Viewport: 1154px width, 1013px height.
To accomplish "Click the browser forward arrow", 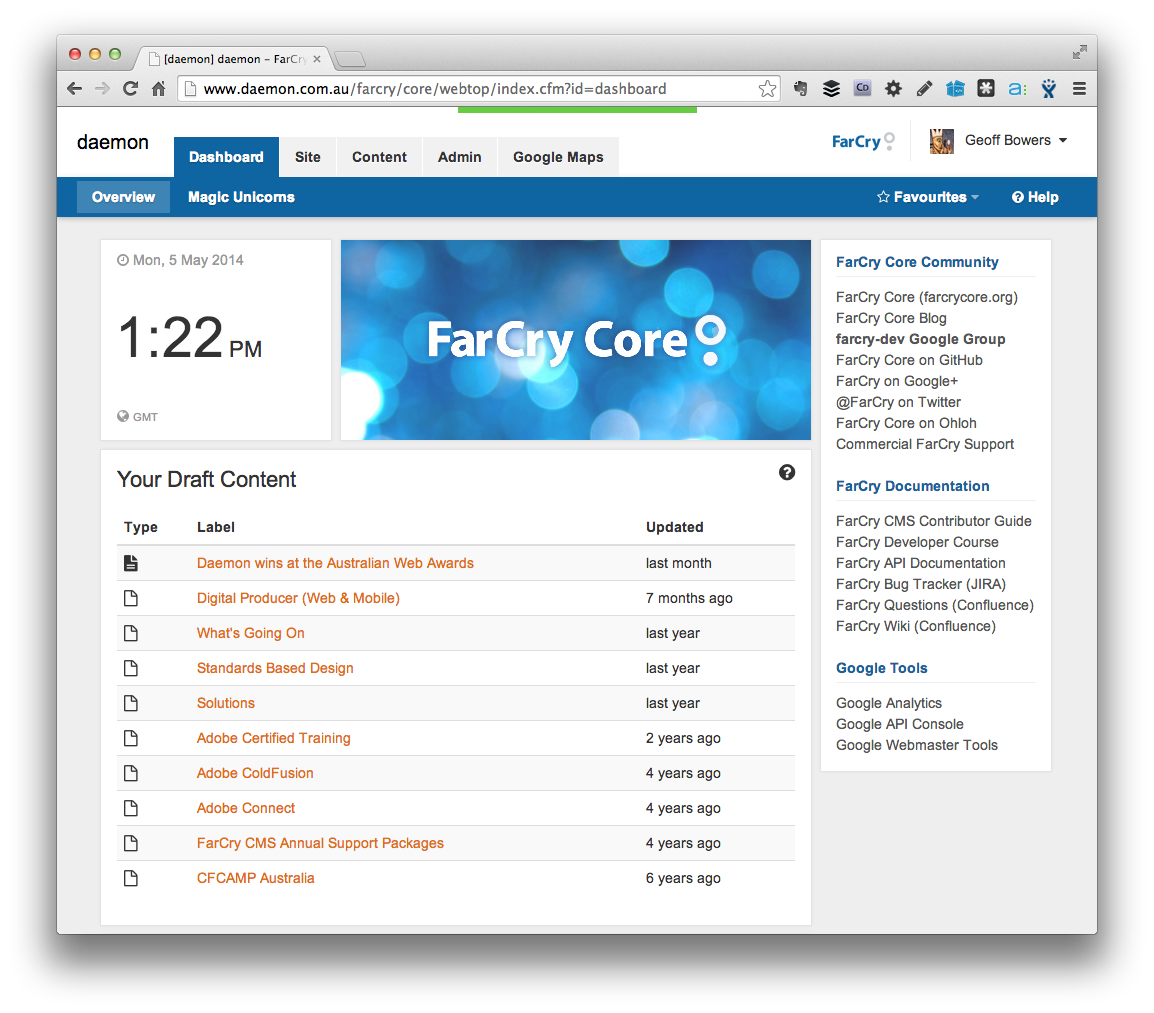I will pyautogui.click(x=102, y=89).
